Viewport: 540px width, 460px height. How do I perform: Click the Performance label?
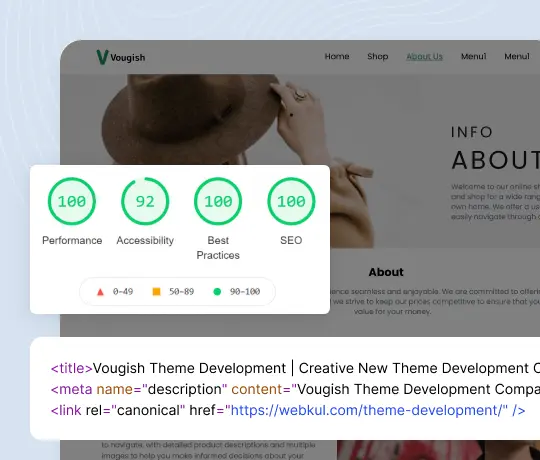tap(72, 240)
